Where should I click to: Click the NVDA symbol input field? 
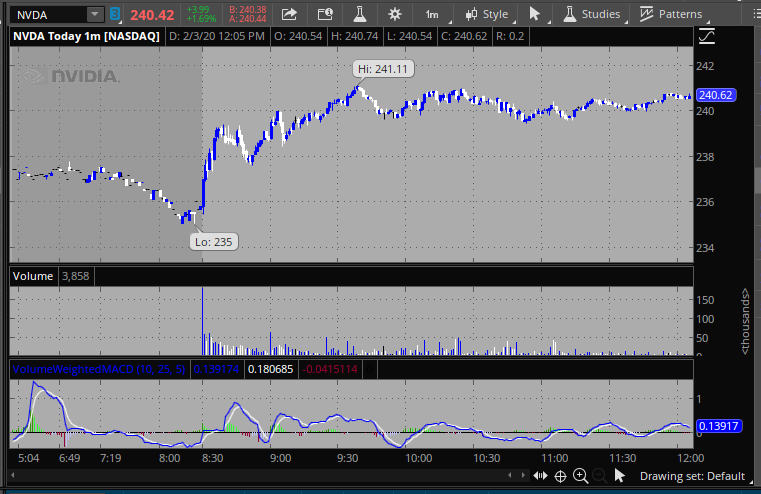[49, 15]
